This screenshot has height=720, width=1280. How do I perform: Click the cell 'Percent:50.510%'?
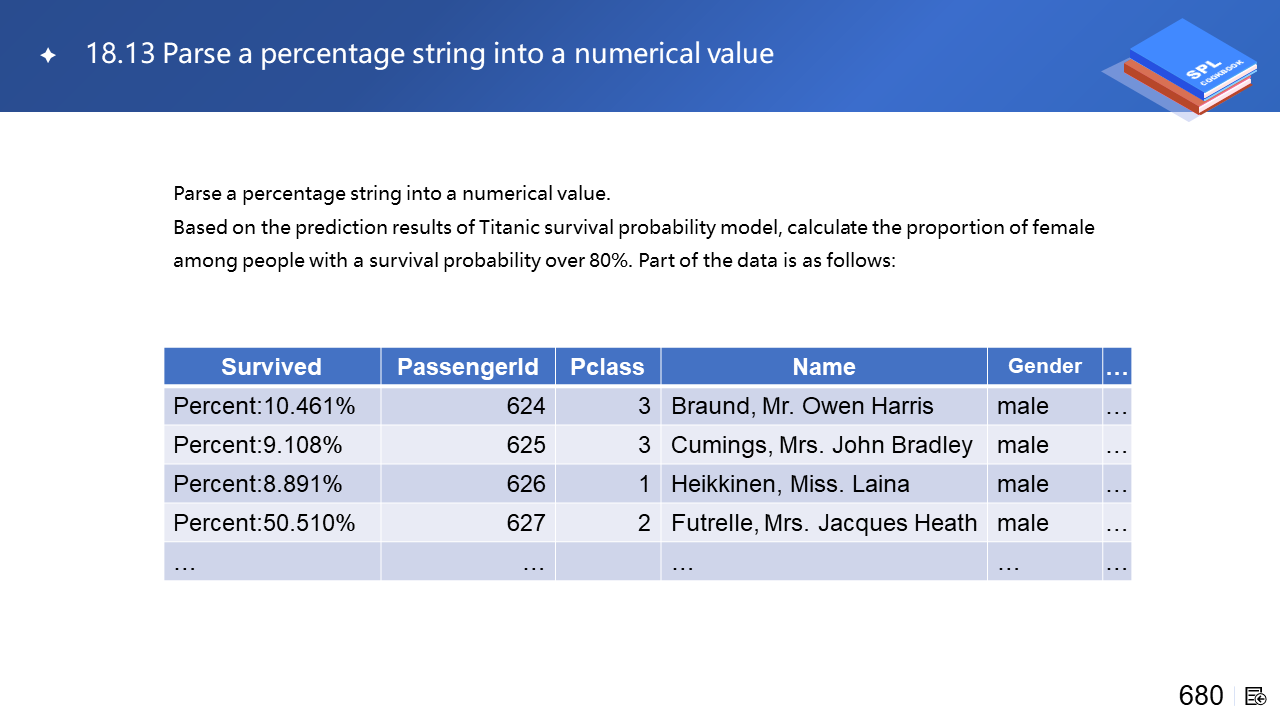pyautogui.click(x=264, y=523)
